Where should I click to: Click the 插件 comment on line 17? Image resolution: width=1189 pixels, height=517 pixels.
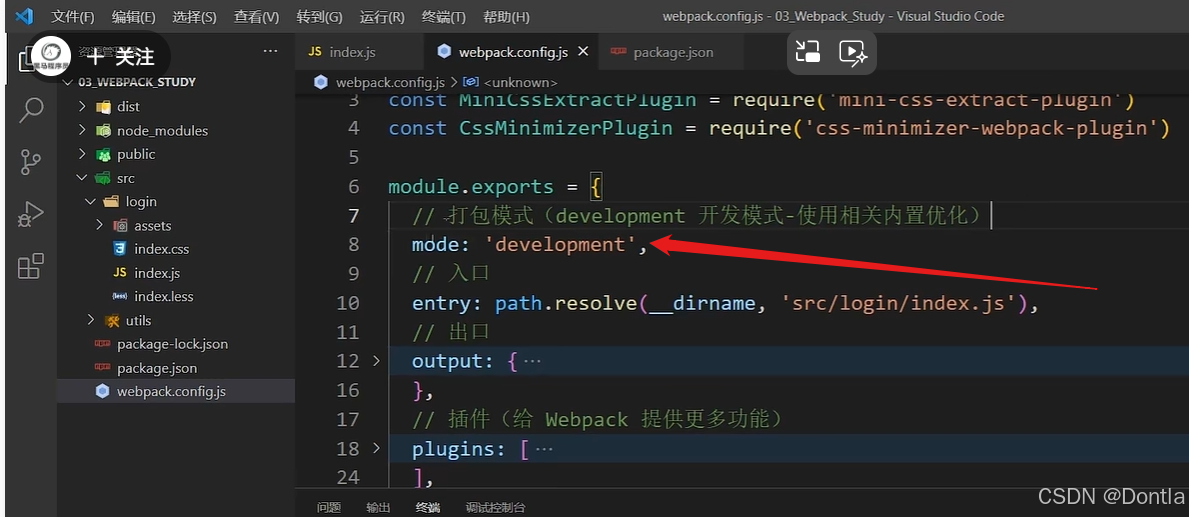pos(597,419)
